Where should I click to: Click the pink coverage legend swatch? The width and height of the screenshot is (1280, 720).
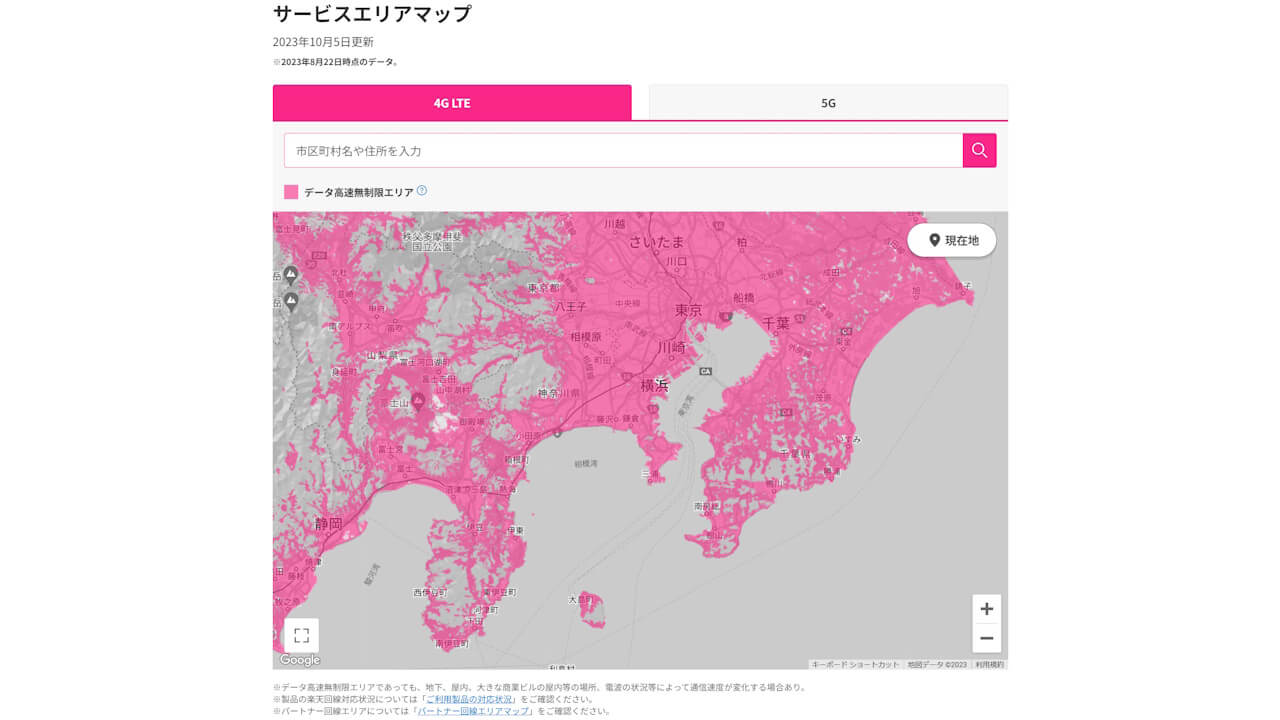pyautogui.click(x=291, y=190)
